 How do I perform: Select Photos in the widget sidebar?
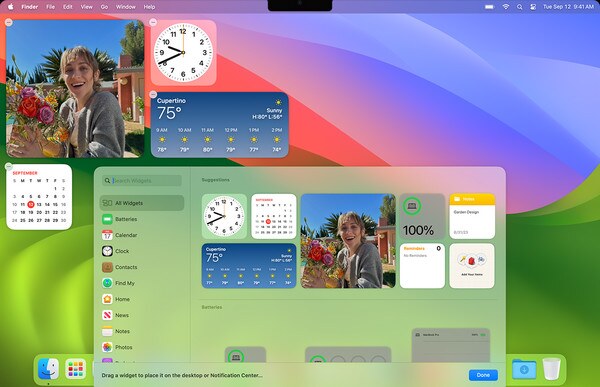142,347
